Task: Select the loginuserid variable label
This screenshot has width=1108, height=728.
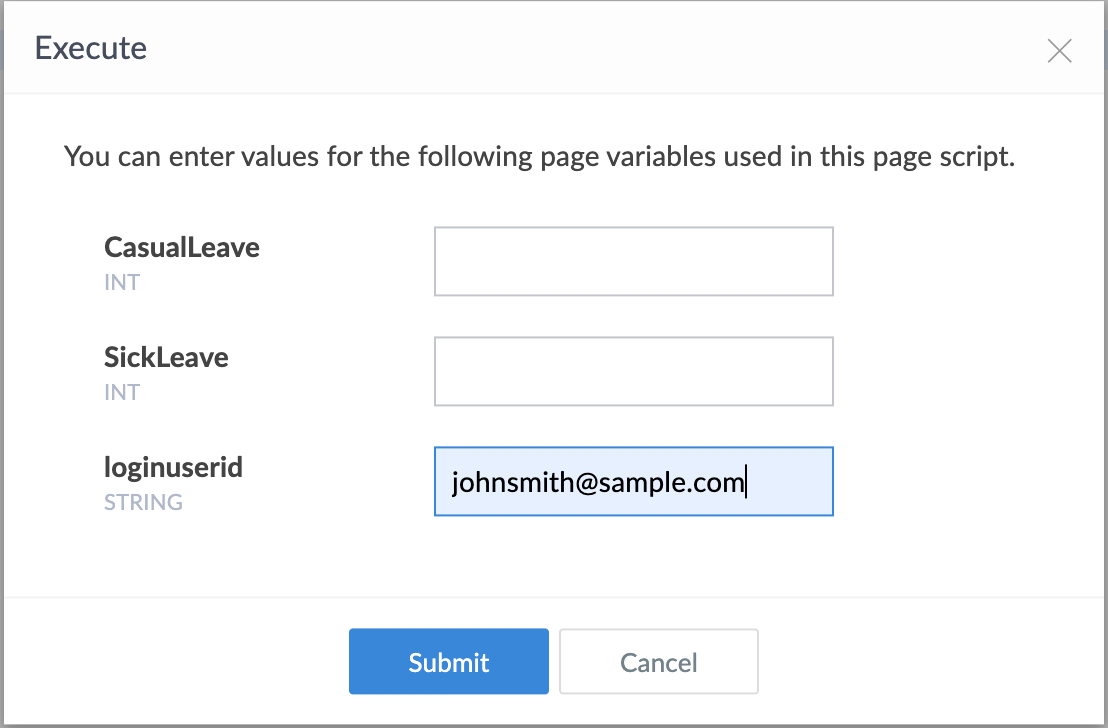Action: pyautogui.click(x=173, y=467)
